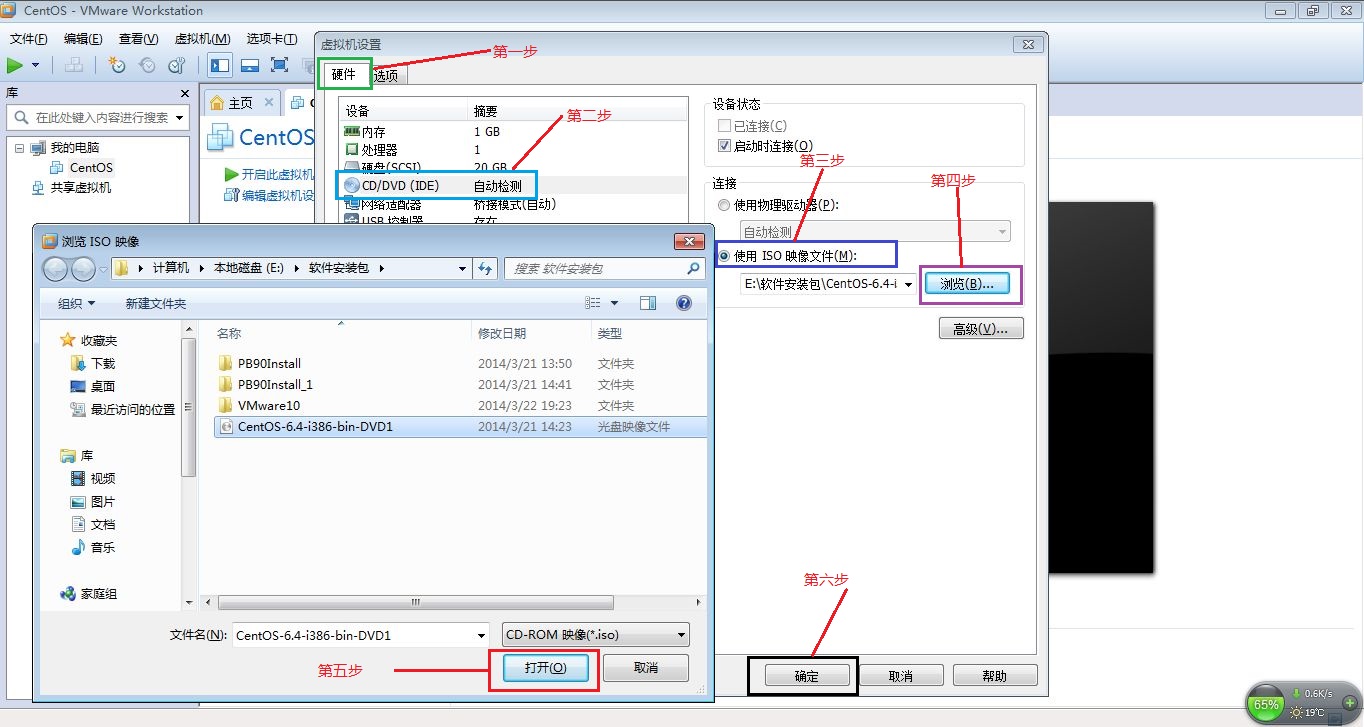Click the 帮助 button in VM settings

coord(995,676)
